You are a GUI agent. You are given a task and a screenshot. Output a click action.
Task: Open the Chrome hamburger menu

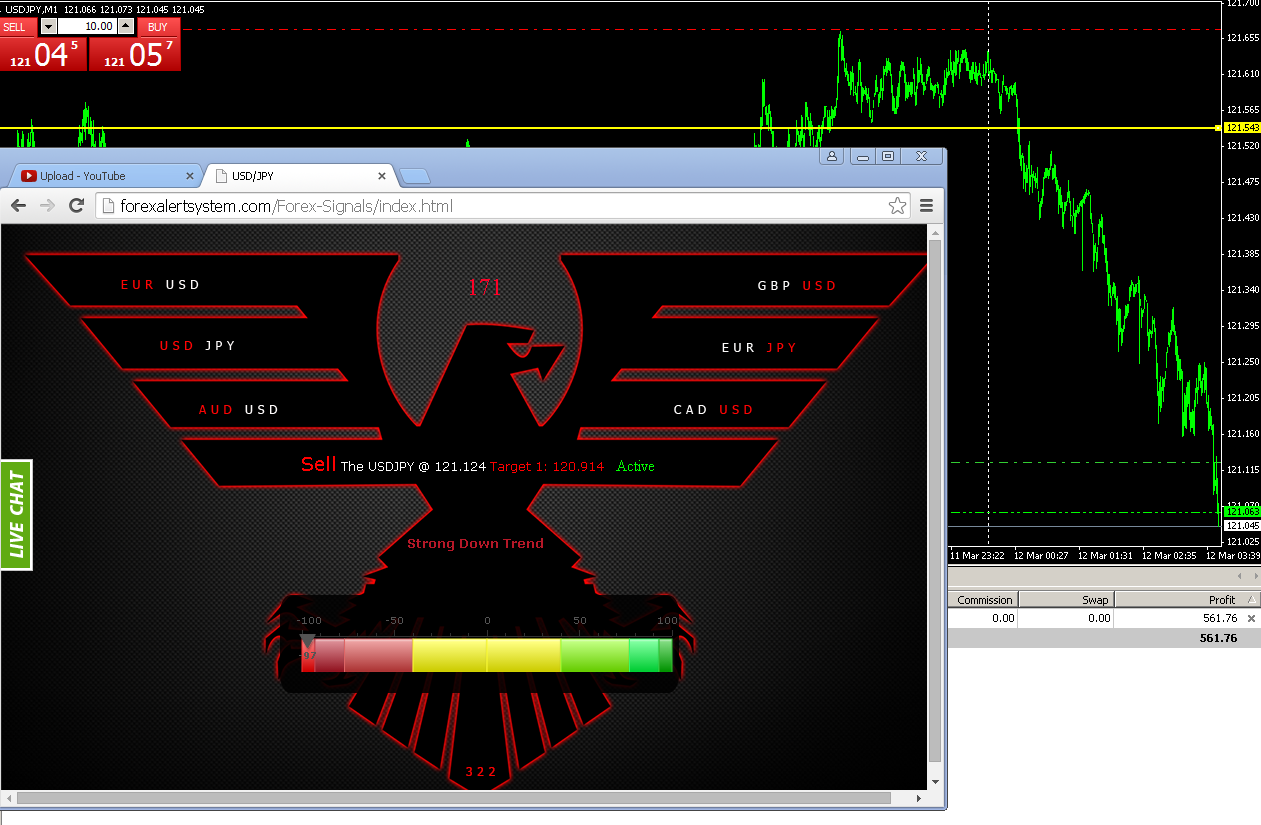click(926, 206)
